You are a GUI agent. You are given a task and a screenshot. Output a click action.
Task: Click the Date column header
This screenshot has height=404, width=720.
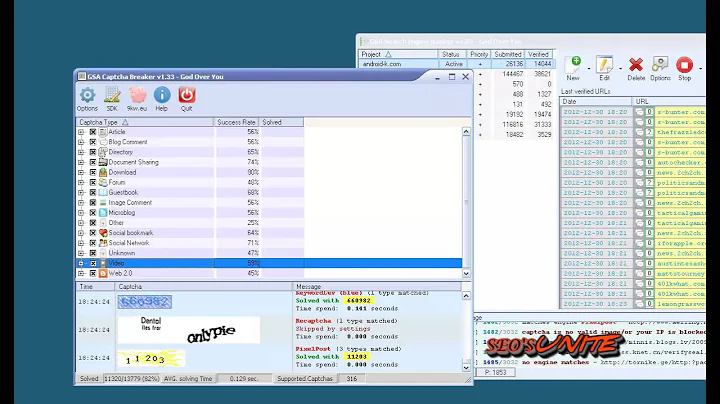595,101
